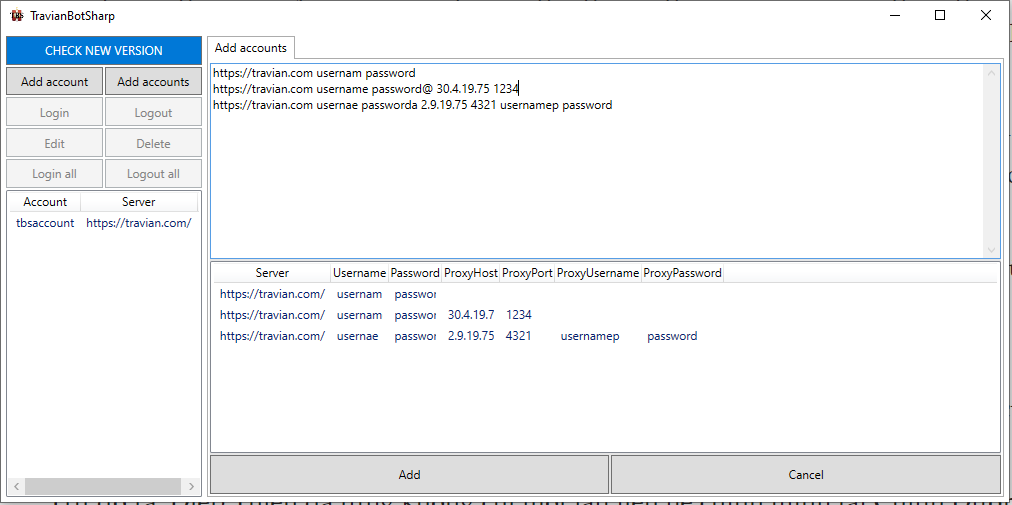This screenshot has width=1012, height=505.
Task: Click the ProxyPassword column header
Action: pyautogui.click(x=682, y=273)
